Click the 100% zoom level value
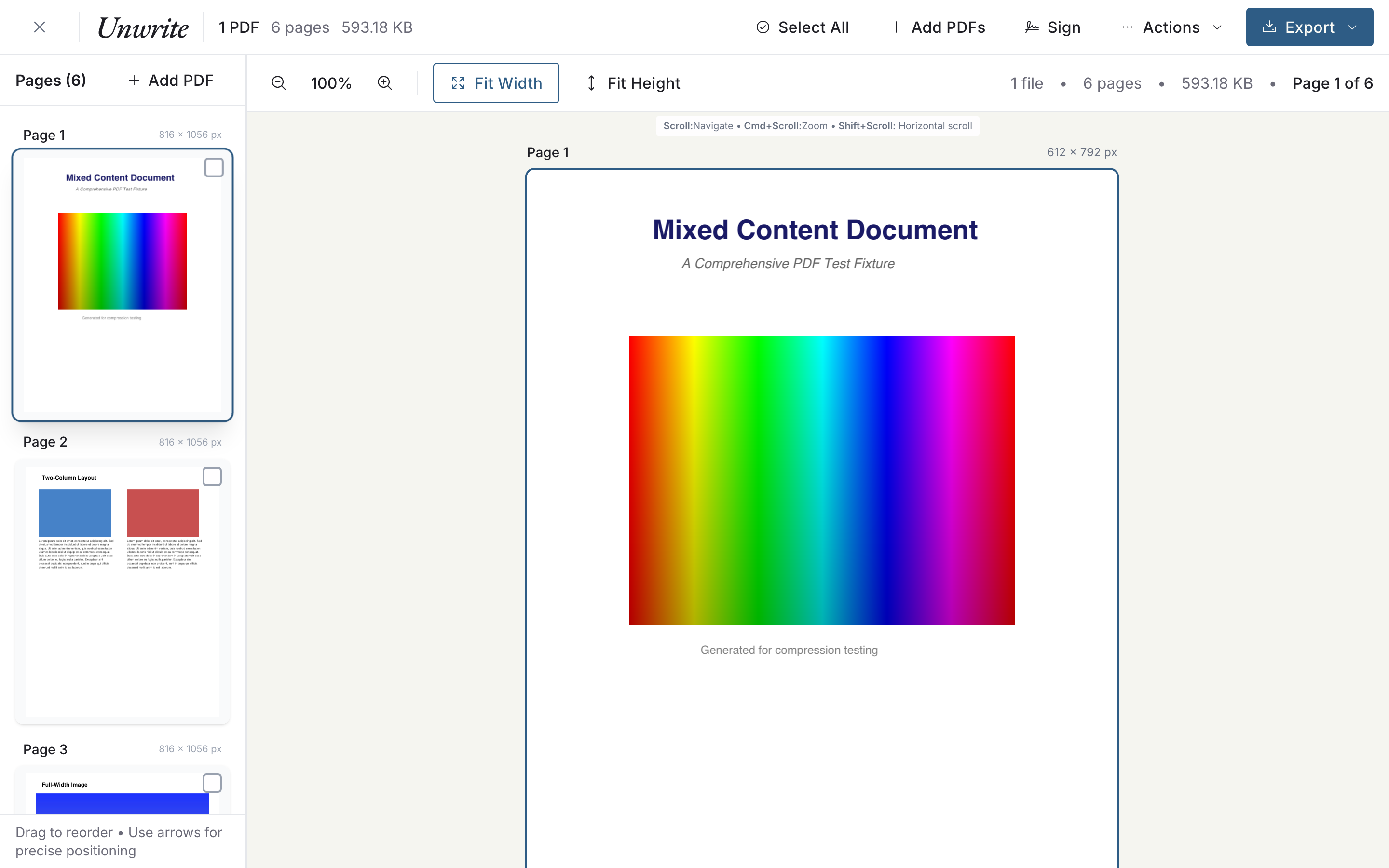 tap(331, 83)
